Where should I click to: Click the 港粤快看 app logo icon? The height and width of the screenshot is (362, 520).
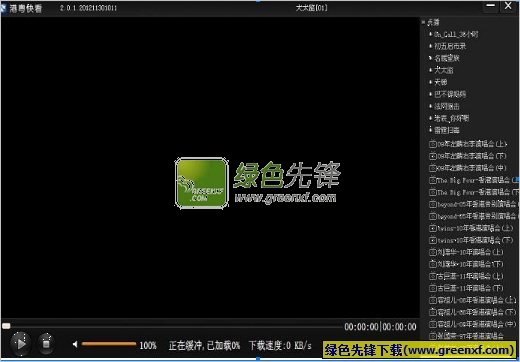click(3, 8)
